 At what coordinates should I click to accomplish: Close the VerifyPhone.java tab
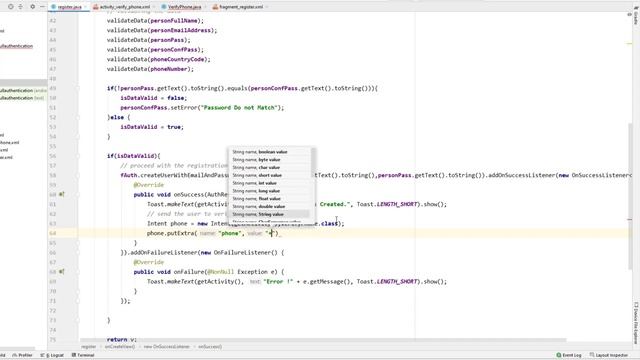tap(205, 7)
